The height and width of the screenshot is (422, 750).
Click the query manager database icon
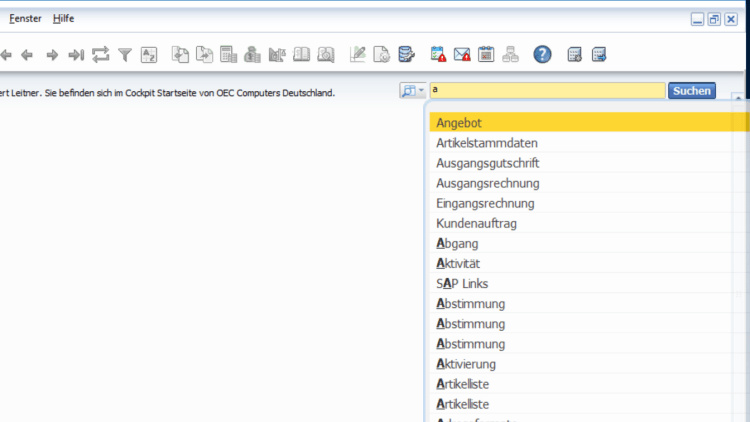pyautogui.click(x=406, y=55)
